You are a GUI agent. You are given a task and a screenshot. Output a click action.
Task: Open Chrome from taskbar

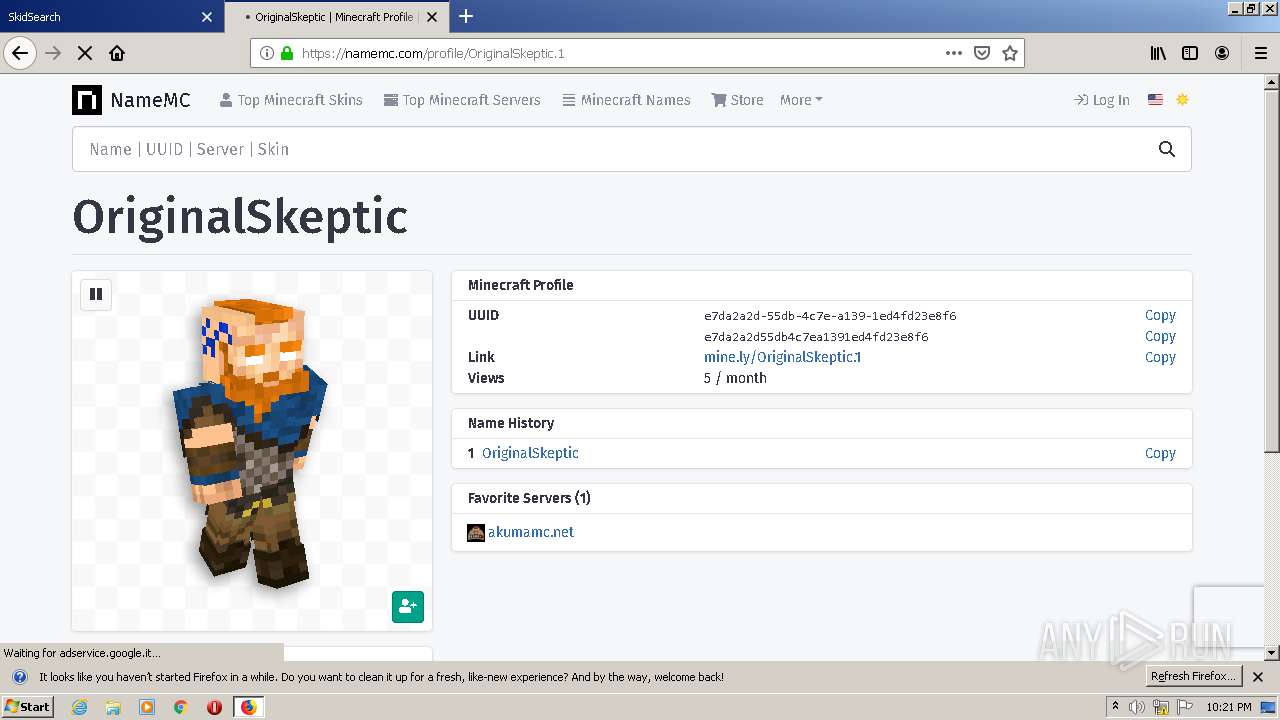coord(181,707)
